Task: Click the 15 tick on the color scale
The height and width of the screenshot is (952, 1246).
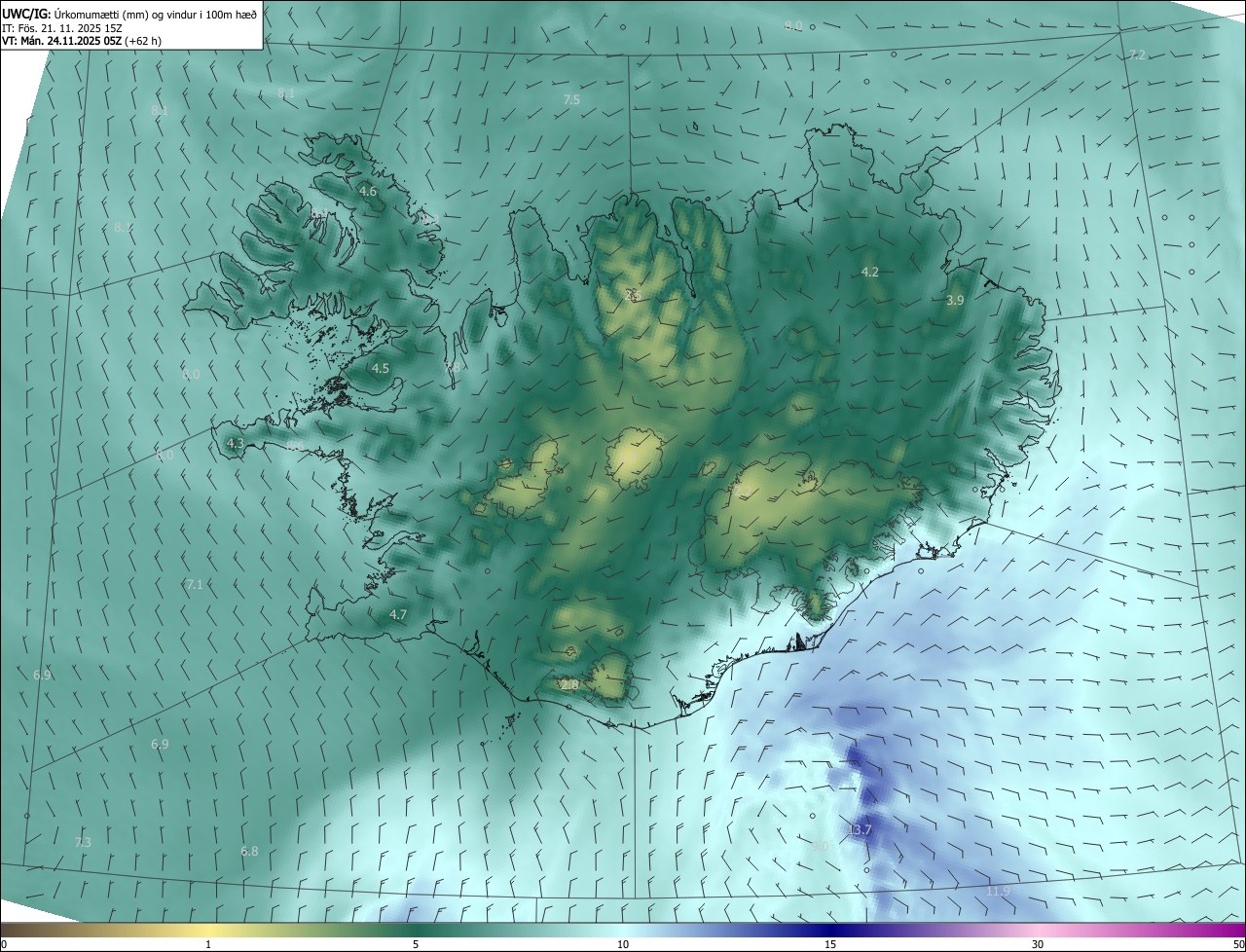Action: tap(830, 944)
